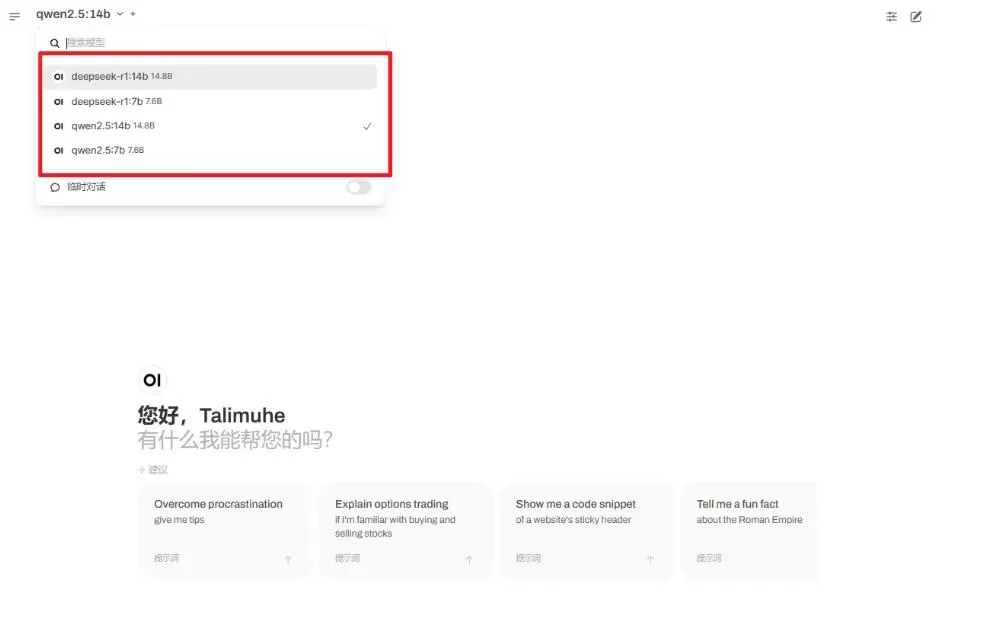Open the sidebar hamburger menu icon

pyautogui.click(x=14, y=16)
